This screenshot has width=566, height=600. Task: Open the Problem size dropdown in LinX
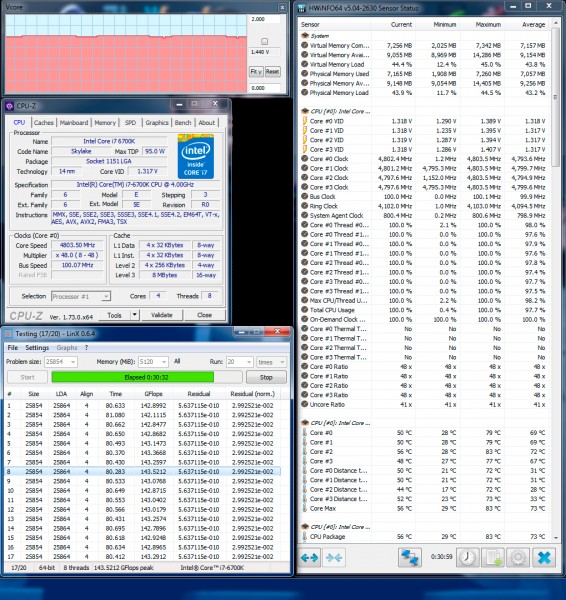tap(72, 362)
